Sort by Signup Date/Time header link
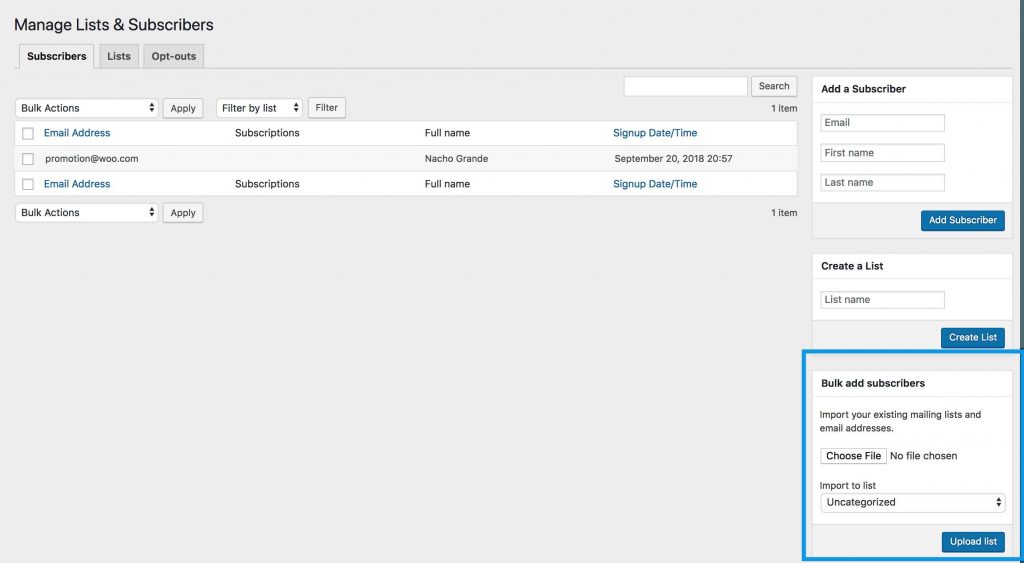The width and height of the screenshot is (1024, 563). pyautogui.click(x=655, y=133)
